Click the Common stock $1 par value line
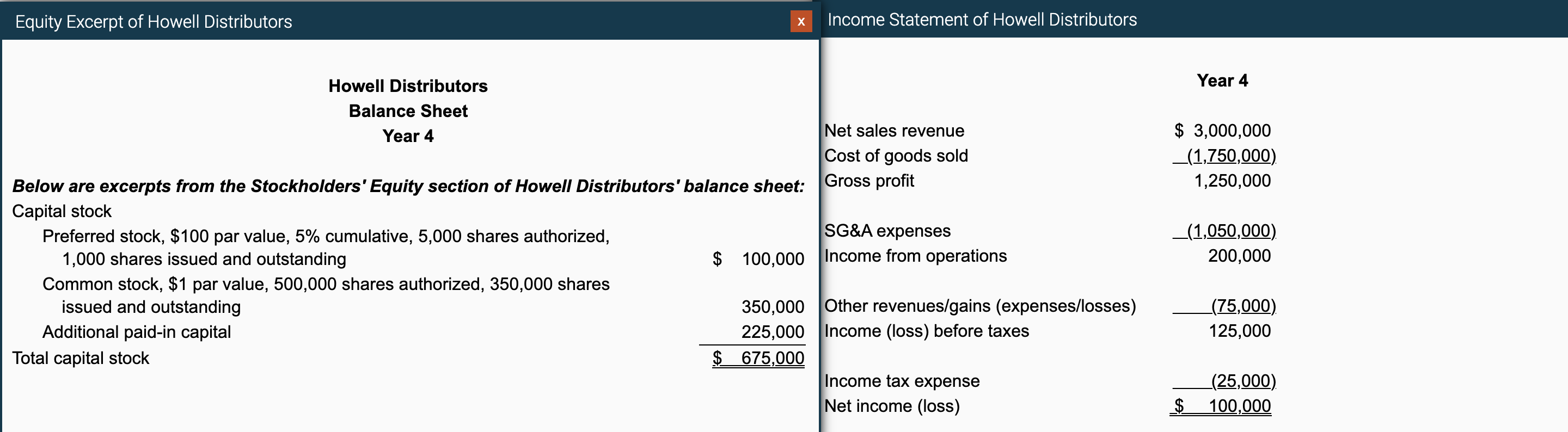The height and width of the screenshot is (432, 1568). click(x=326, y=284)
